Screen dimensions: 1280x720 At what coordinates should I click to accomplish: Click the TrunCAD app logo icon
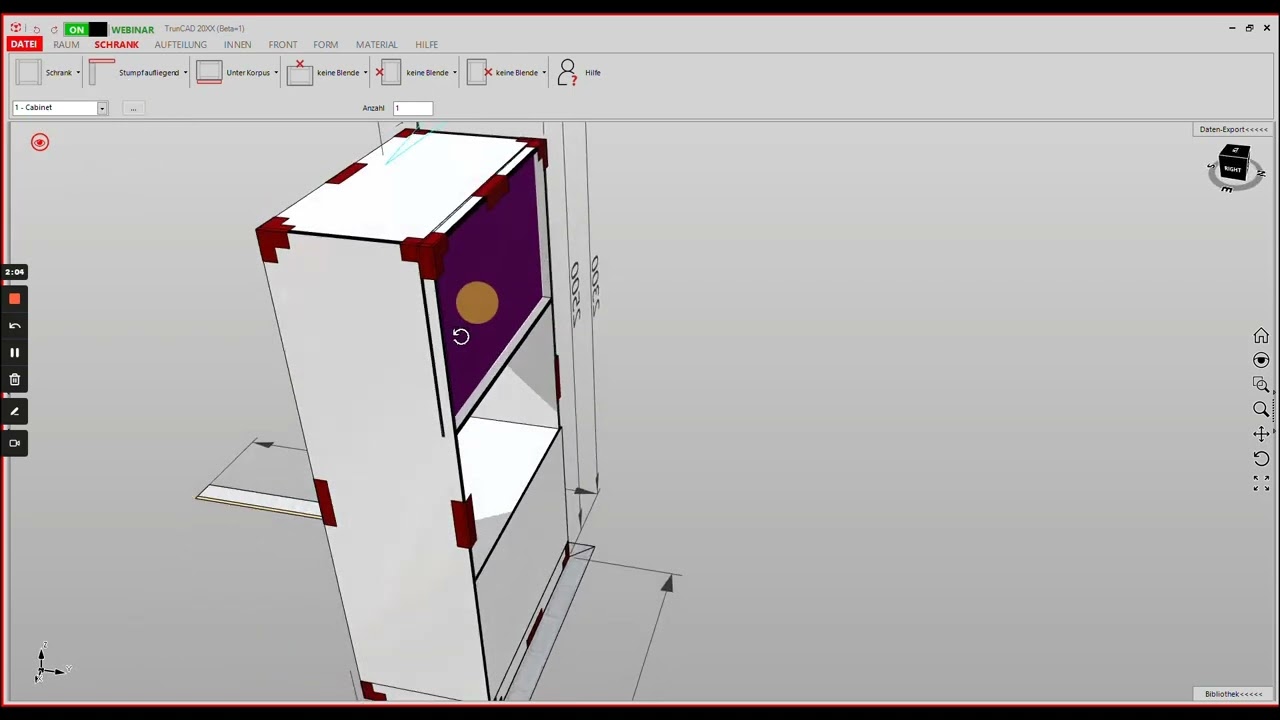[x=16, y=28]
